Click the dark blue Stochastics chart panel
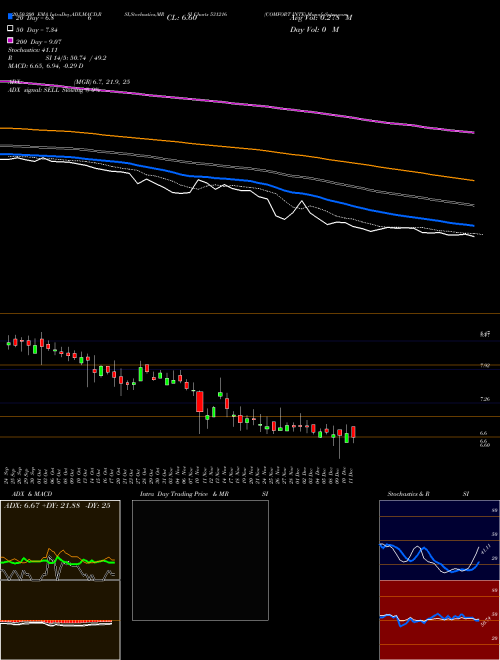 (438, 540)
